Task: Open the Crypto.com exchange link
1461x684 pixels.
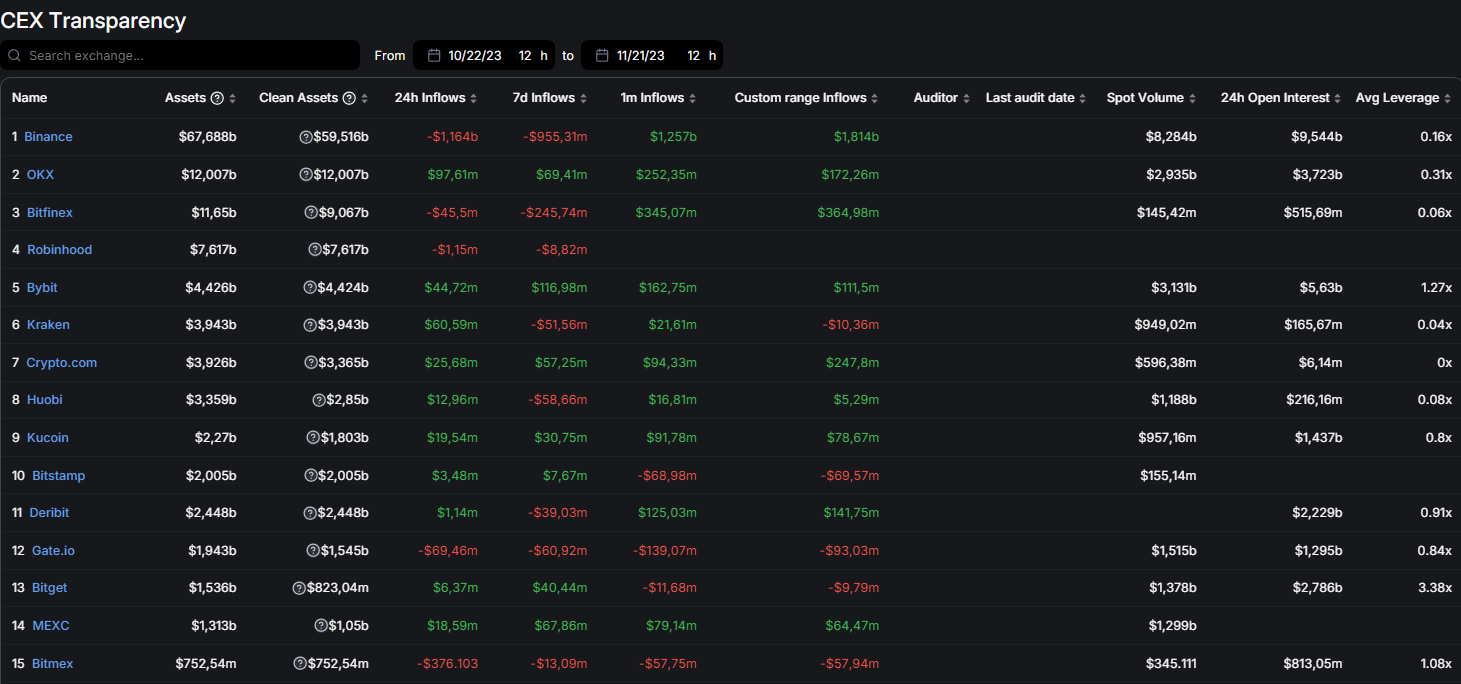Action: coord(61,363)
